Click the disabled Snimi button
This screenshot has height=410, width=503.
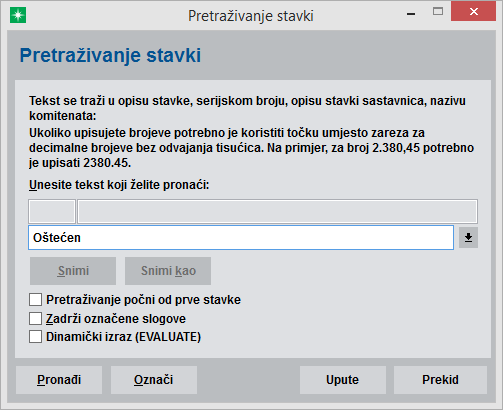click(73, 271)
